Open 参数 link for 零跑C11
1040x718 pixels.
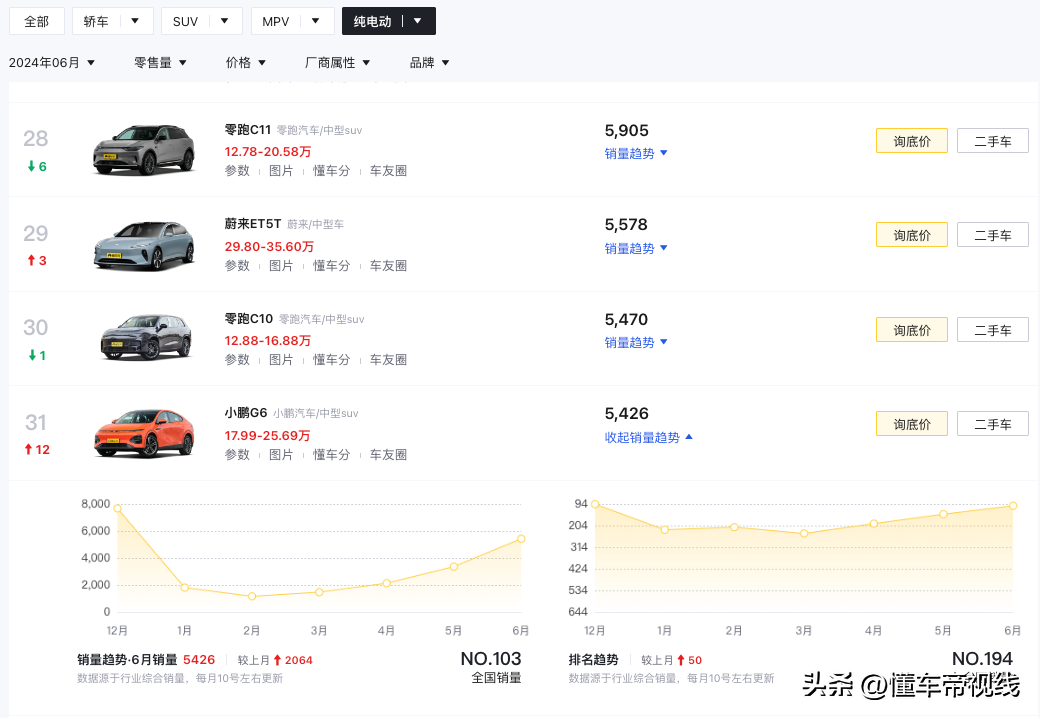coord(237,171)
